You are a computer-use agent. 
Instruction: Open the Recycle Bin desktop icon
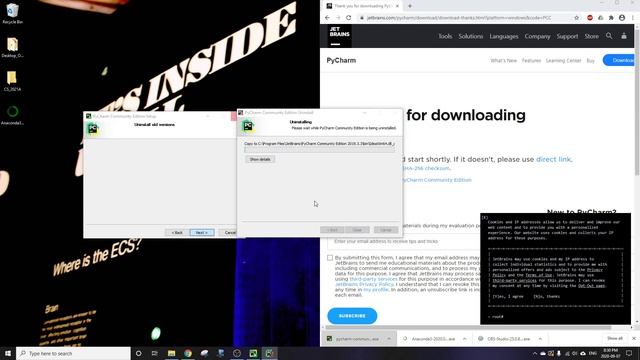[12, 13]
